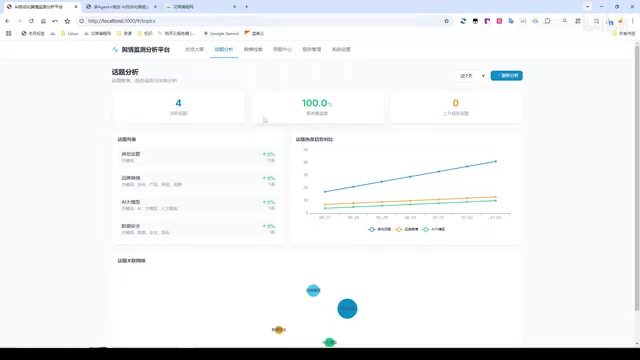Open the black square extension icon
Screen dimensions: 640x360
click(x=475, y=21)
